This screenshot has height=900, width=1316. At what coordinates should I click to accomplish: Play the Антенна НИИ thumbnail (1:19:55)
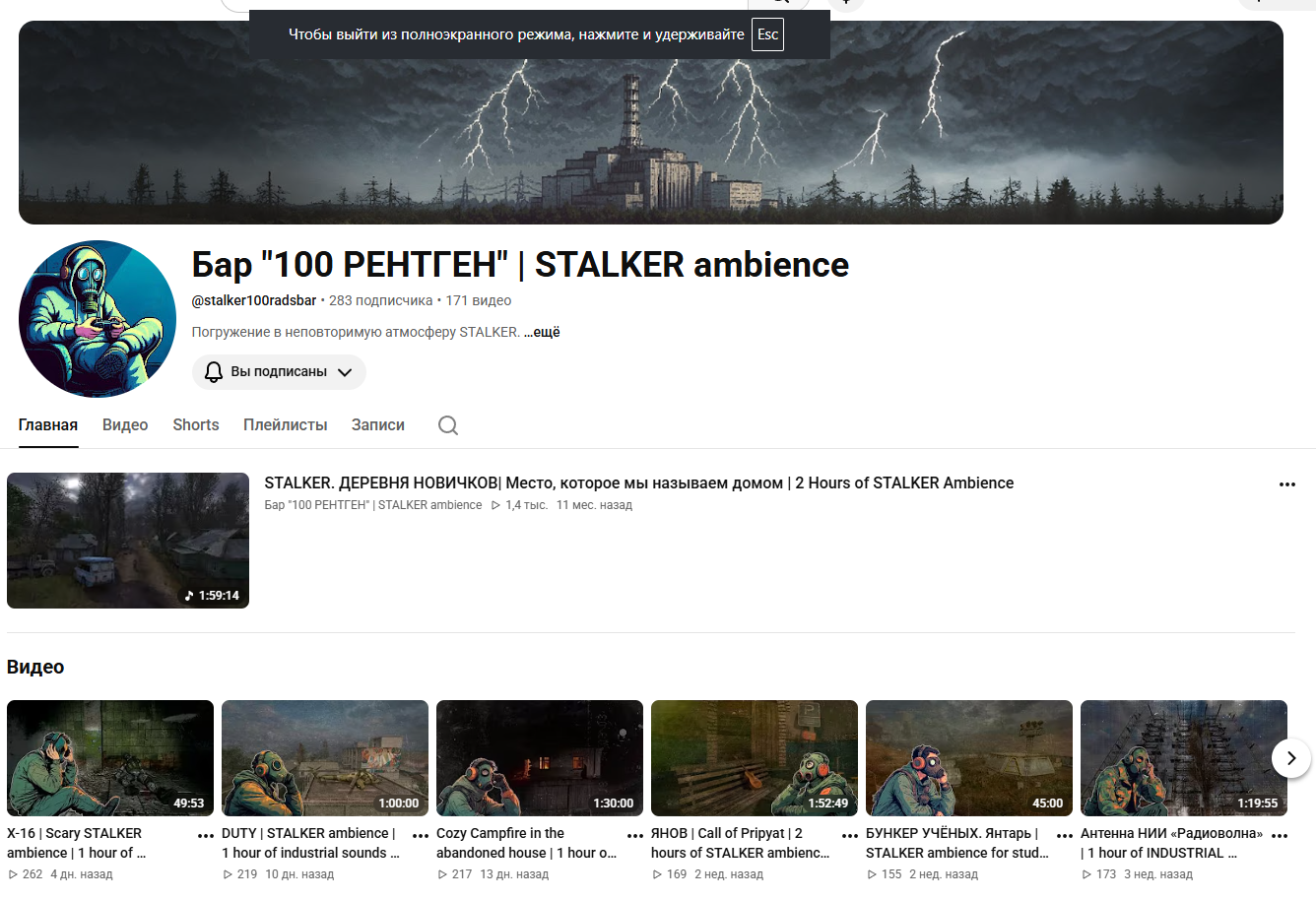1184,758
